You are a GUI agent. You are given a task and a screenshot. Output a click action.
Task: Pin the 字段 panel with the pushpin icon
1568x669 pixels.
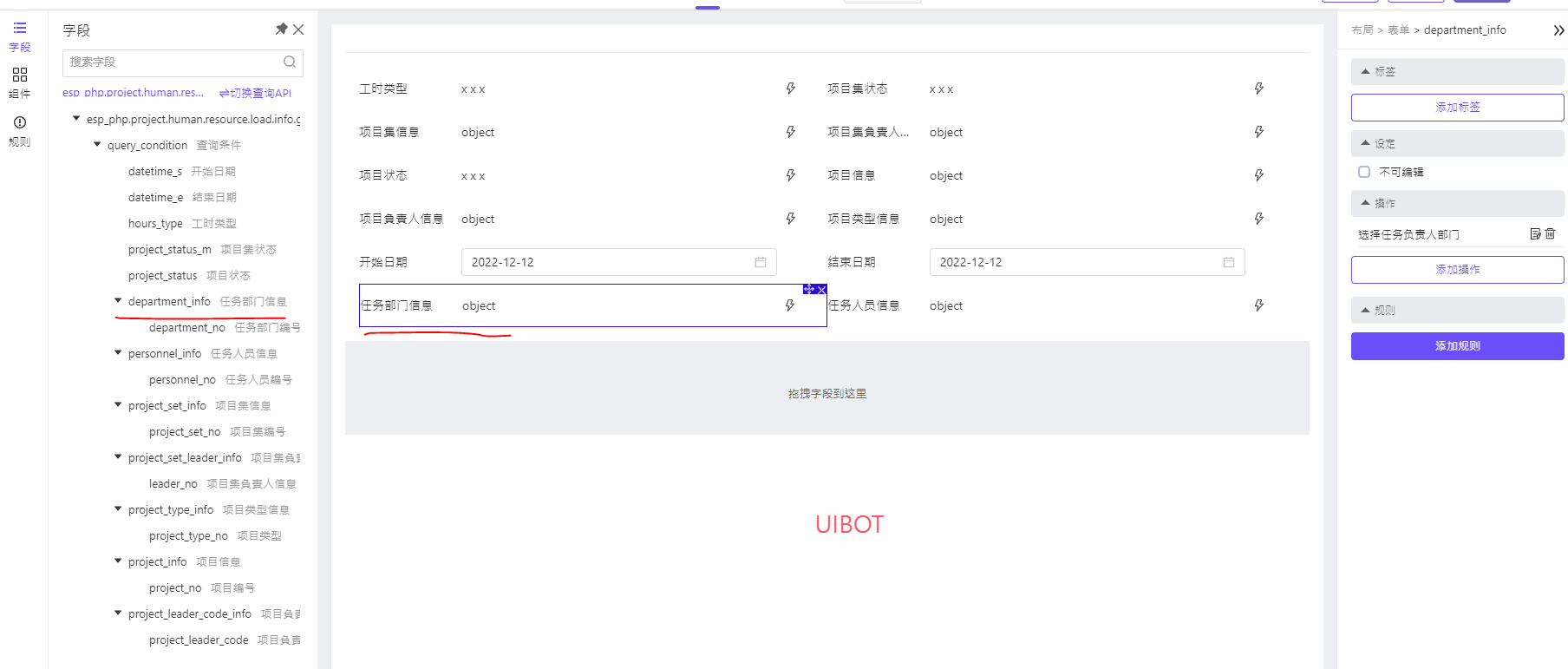click(x=281, y=30)
